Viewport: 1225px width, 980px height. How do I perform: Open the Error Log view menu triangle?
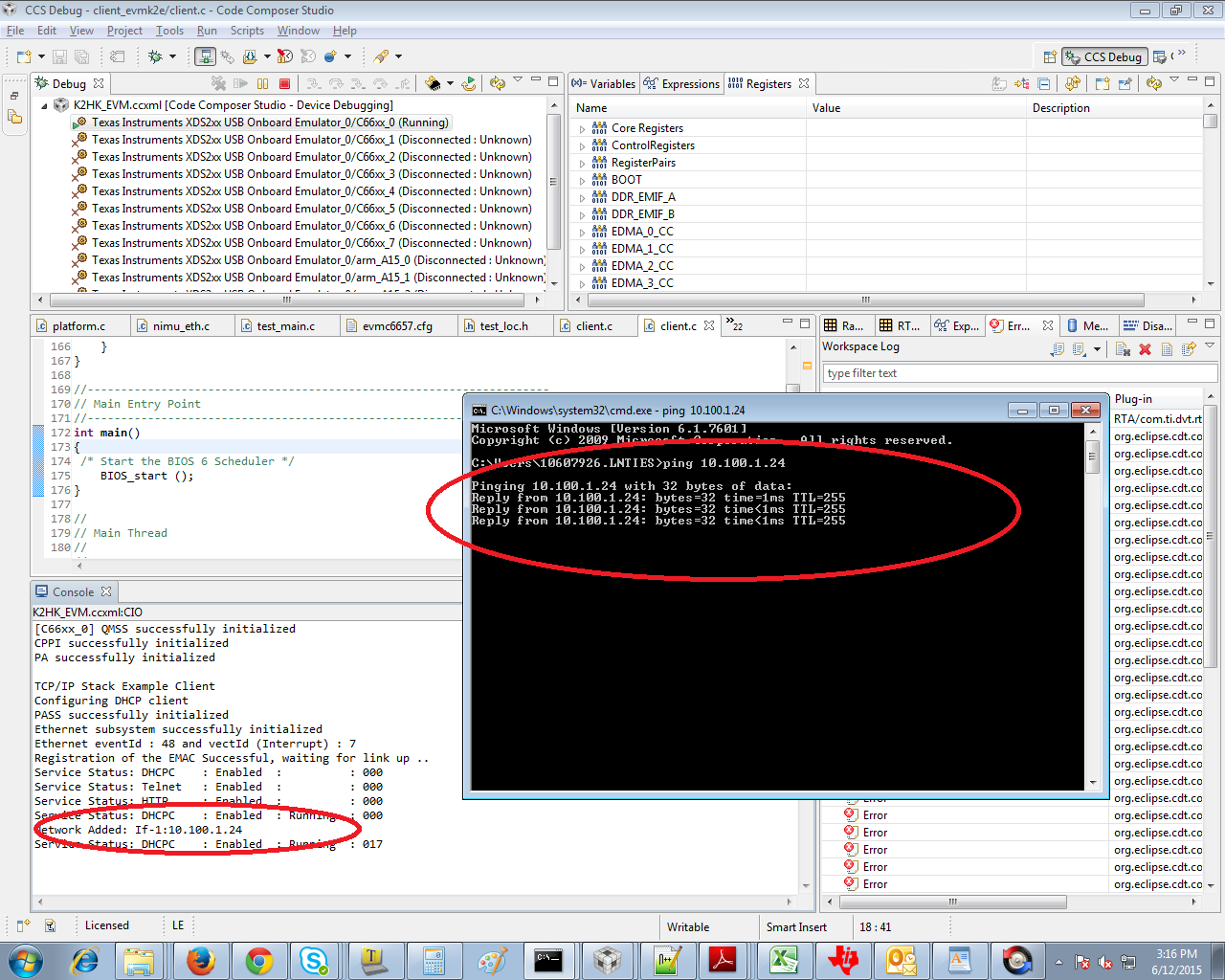[1210, 345]
